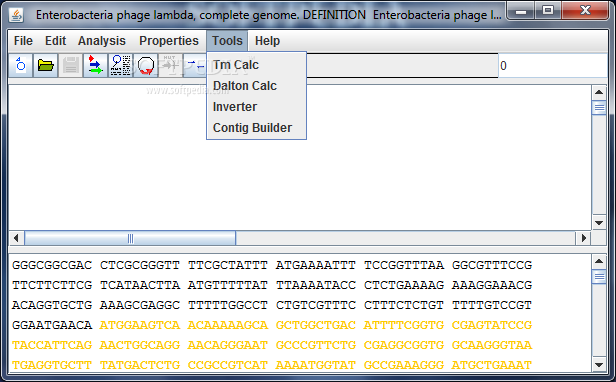The height and width of the screenshot is (382, 616).
Task: Open the Analysis menu
Action: tap(102, 41)
